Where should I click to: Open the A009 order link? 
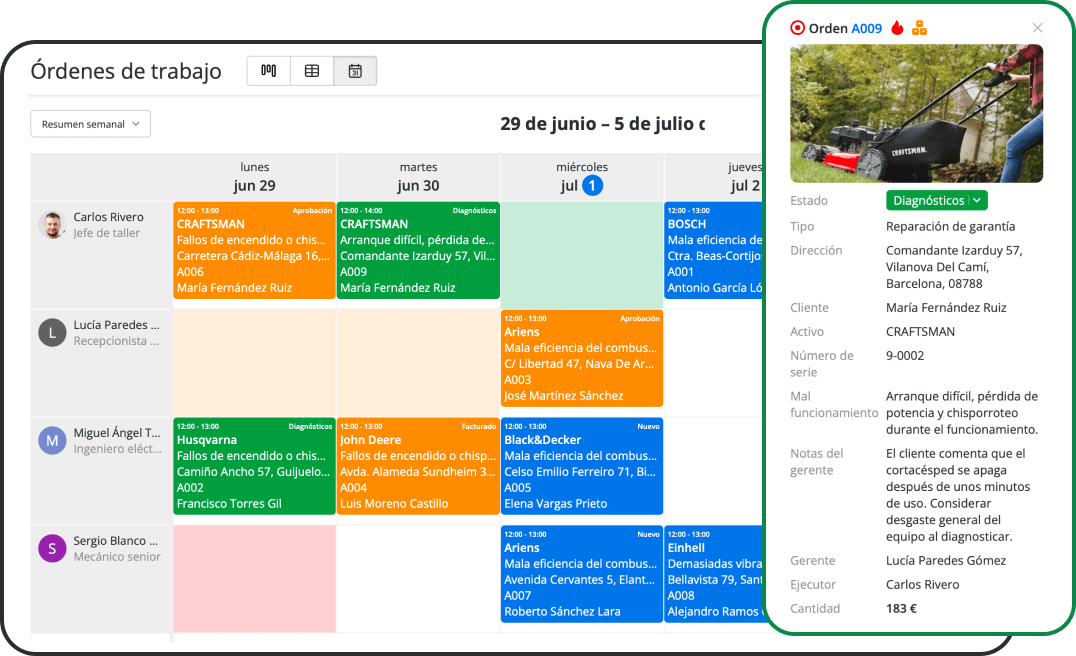(867, 28)
